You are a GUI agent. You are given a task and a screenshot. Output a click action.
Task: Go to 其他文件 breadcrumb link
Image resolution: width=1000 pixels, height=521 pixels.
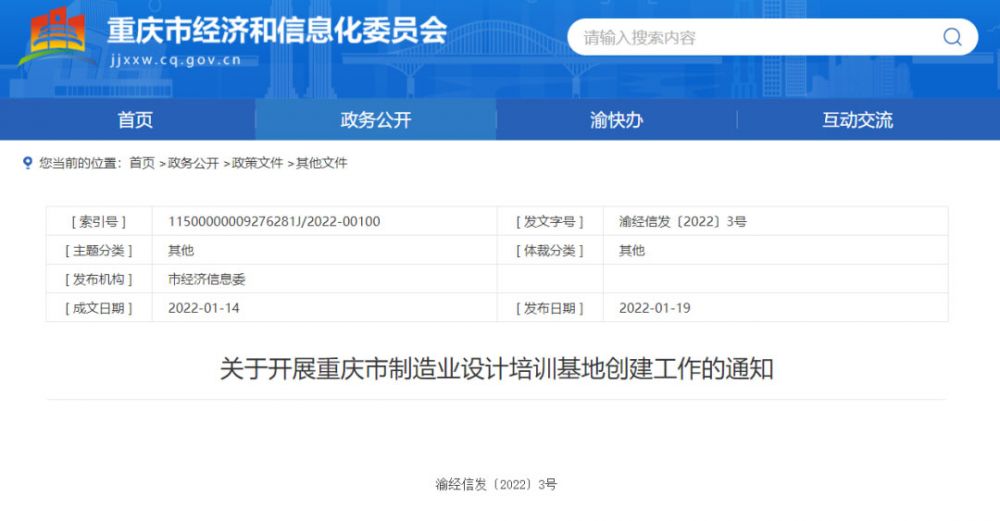(x=321, y=163)
